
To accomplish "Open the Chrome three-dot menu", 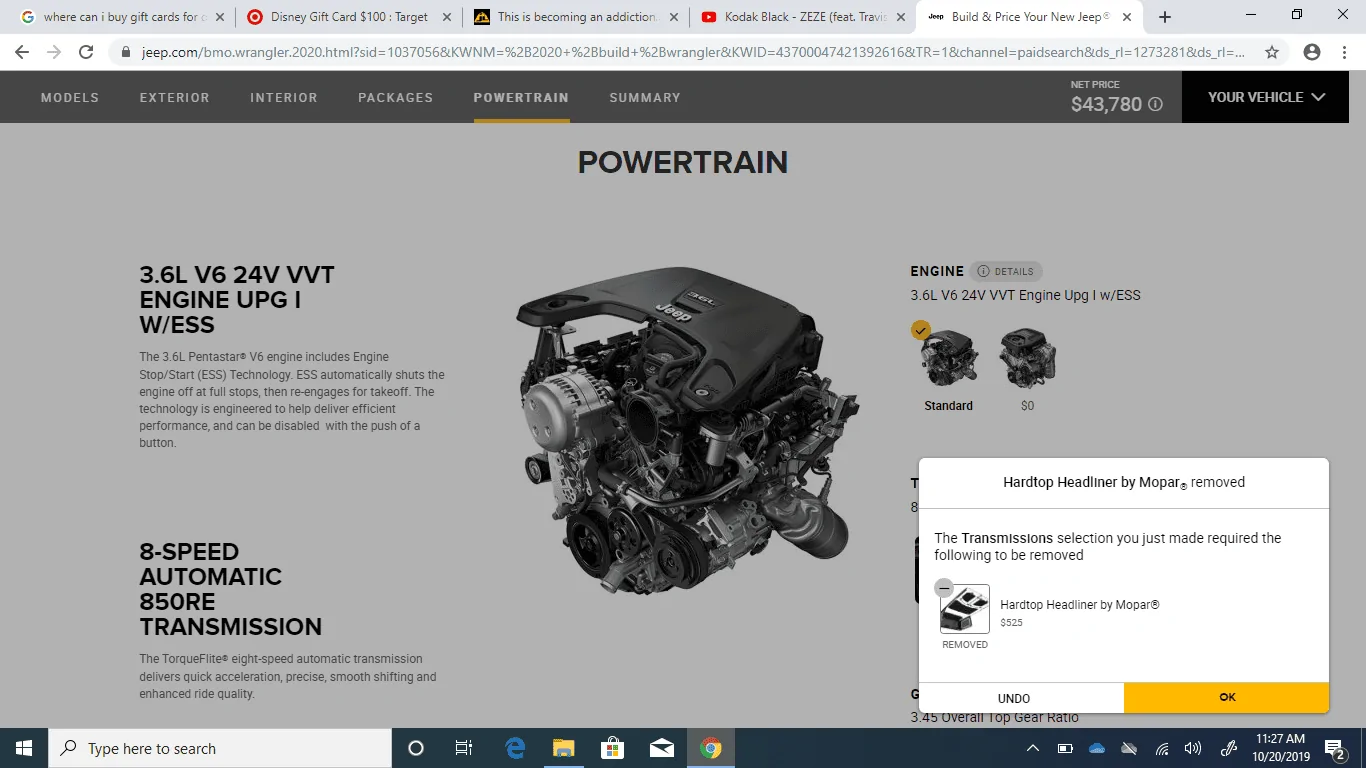I will (1344, 53).
